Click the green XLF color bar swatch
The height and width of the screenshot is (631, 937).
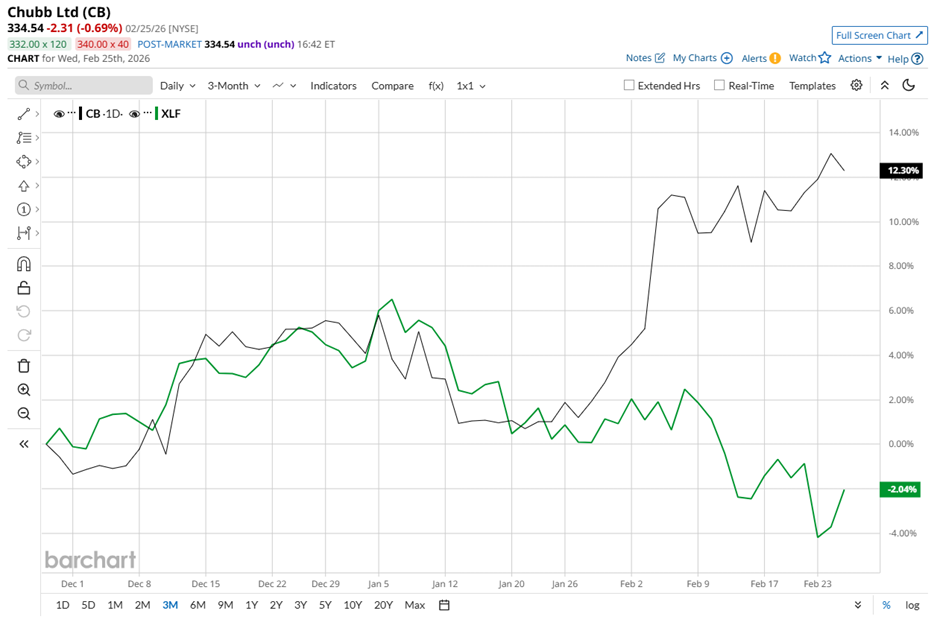click(156, 114)
